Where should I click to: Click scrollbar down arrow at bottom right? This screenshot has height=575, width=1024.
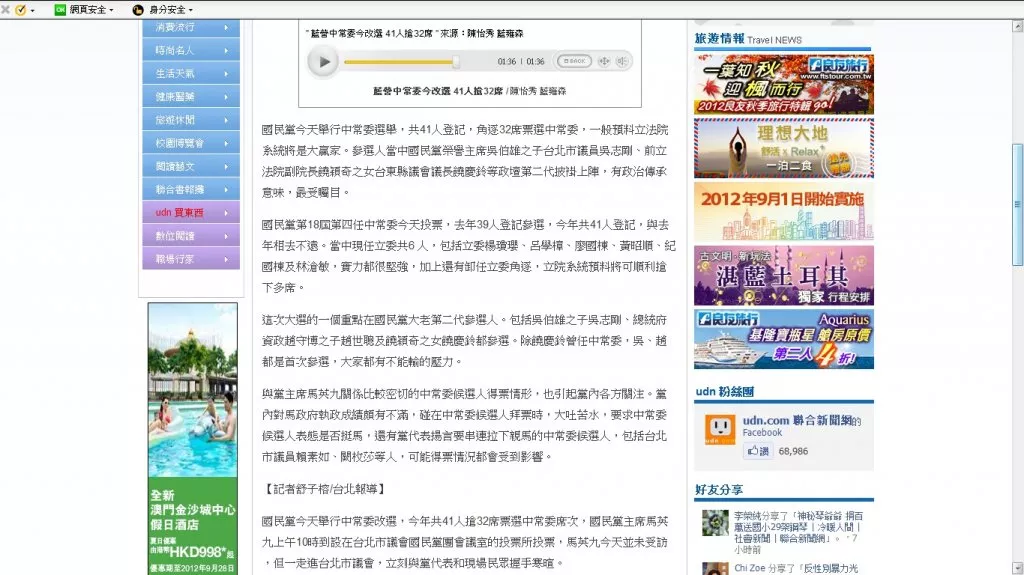(1017, 567)
